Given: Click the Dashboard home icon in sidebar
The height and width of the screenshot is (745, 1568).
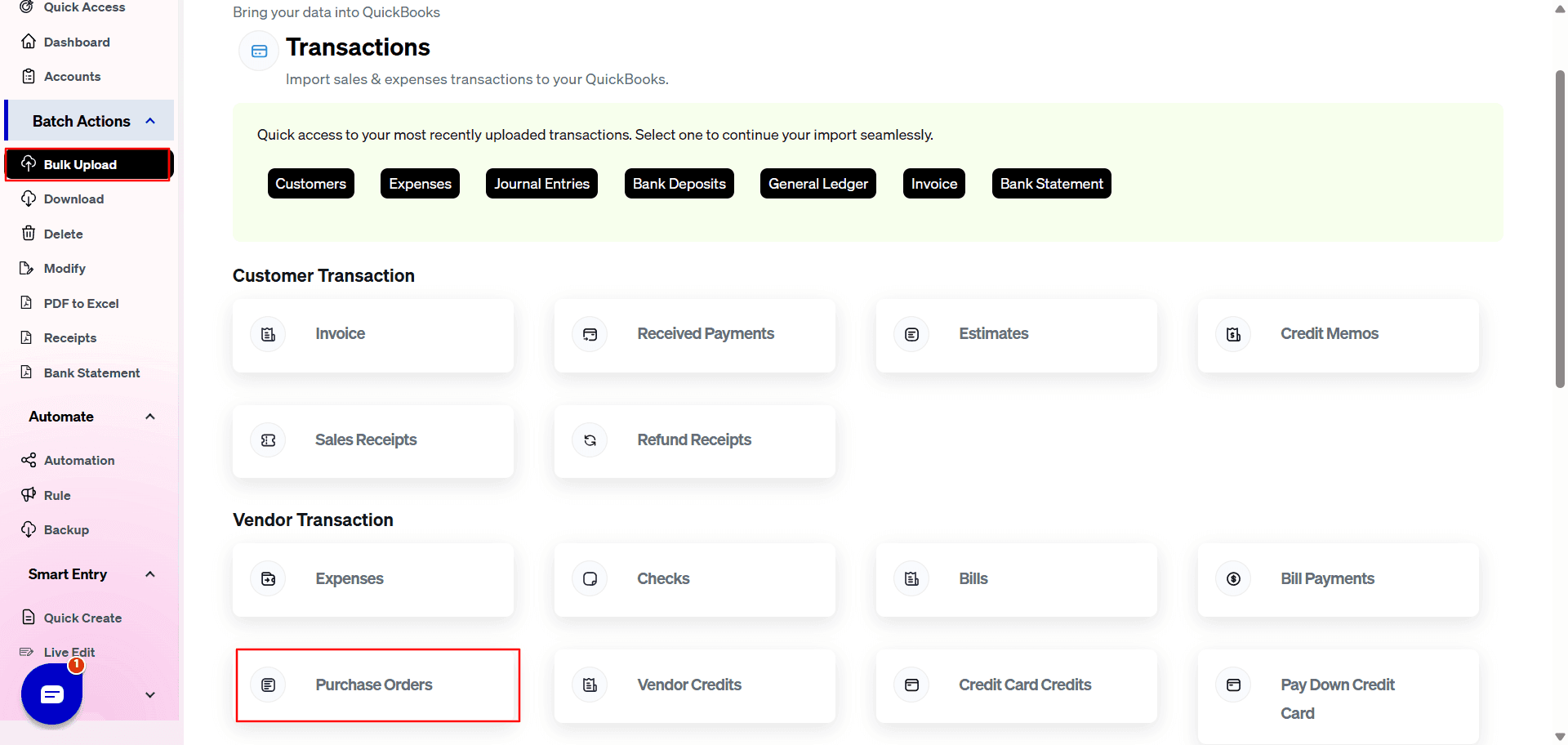Looking at the screenshot, I should [x=29, y=42].
